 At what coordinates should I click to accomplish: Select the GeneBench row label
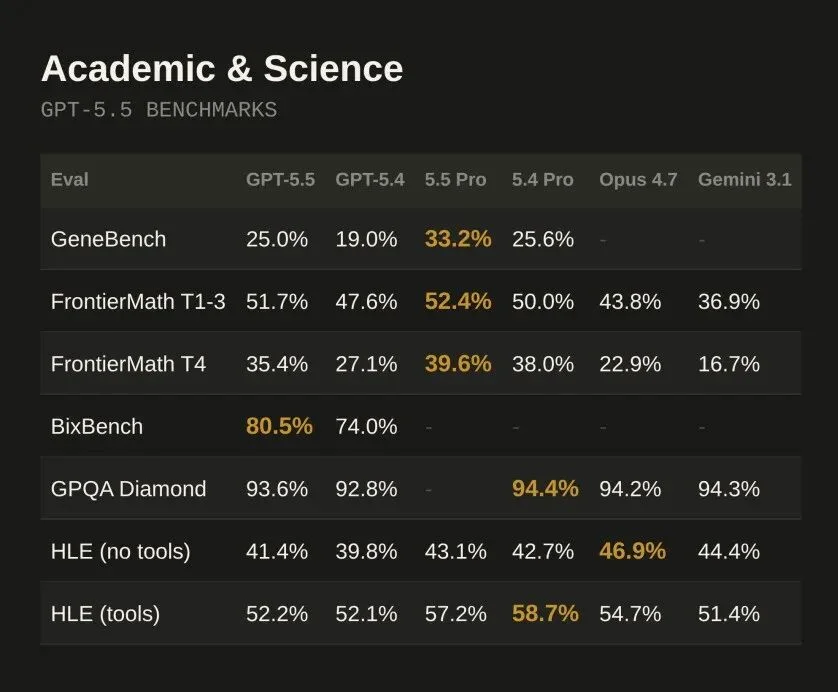click(x=108, y=239)
